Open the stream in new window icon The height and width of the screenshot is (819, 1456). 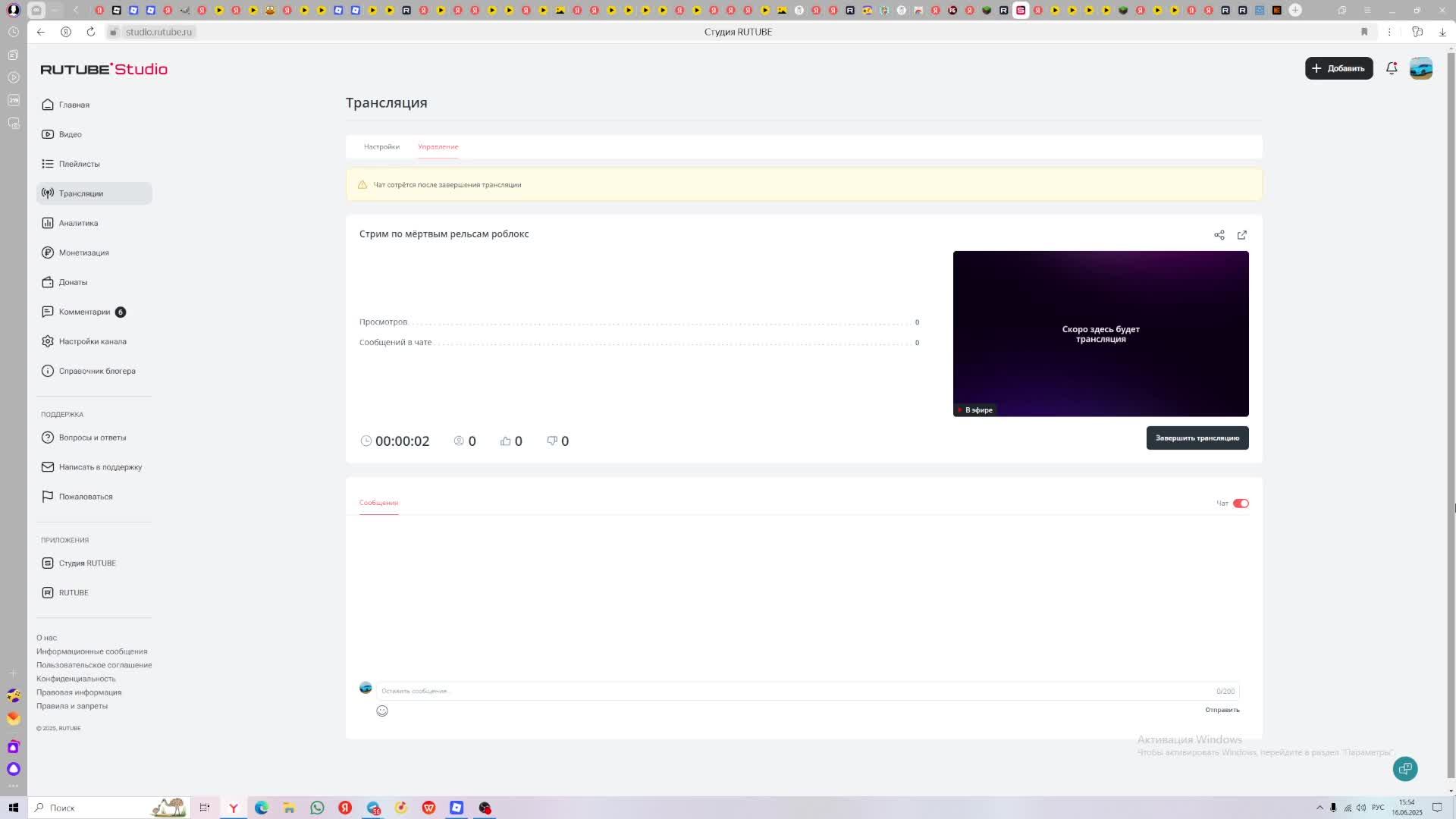[x=1242, y=235]
